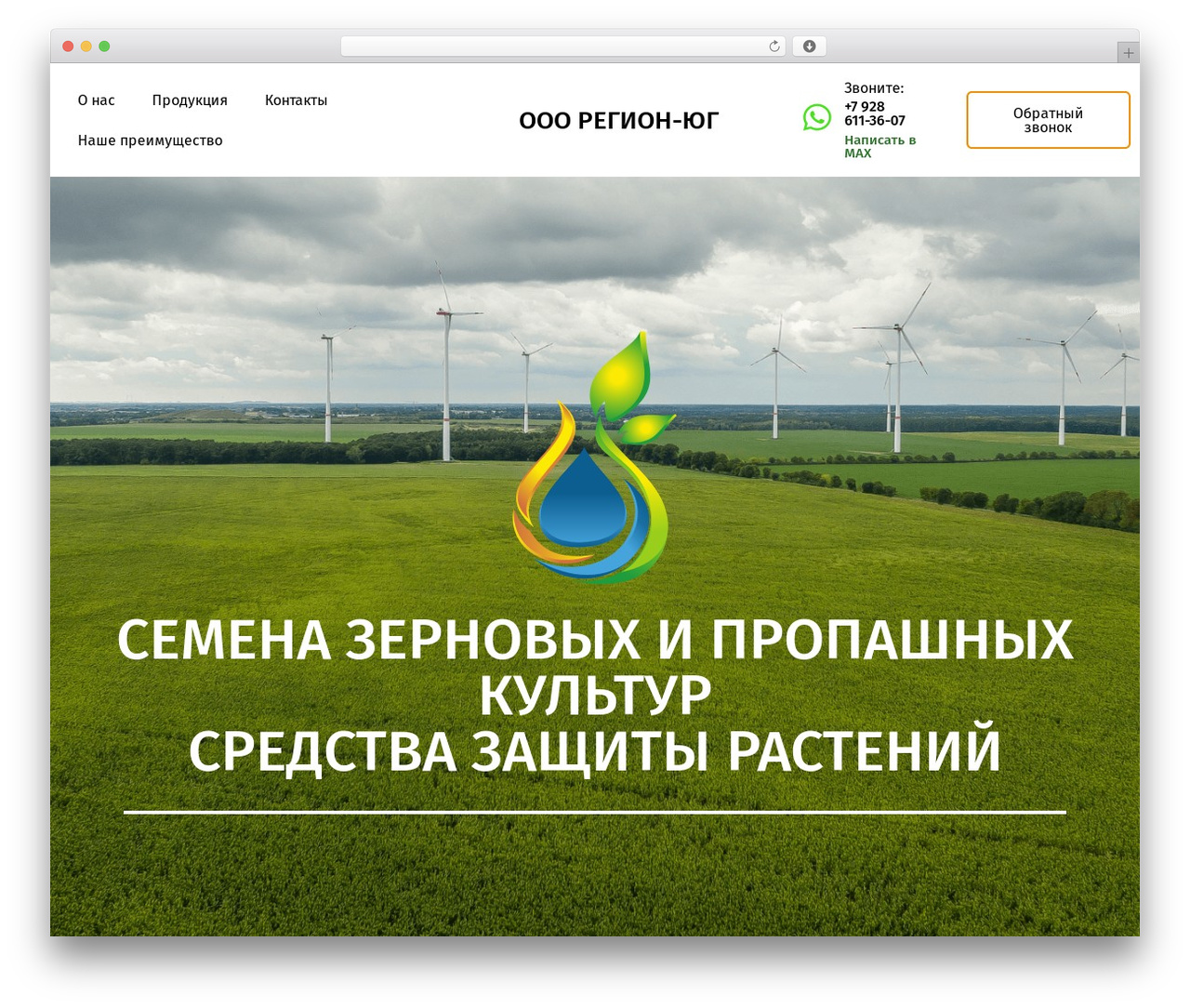The height and width of the screenshot is (1008, 1190).
Task: Add a new browser tab with plus
Action: (1128, 53)
